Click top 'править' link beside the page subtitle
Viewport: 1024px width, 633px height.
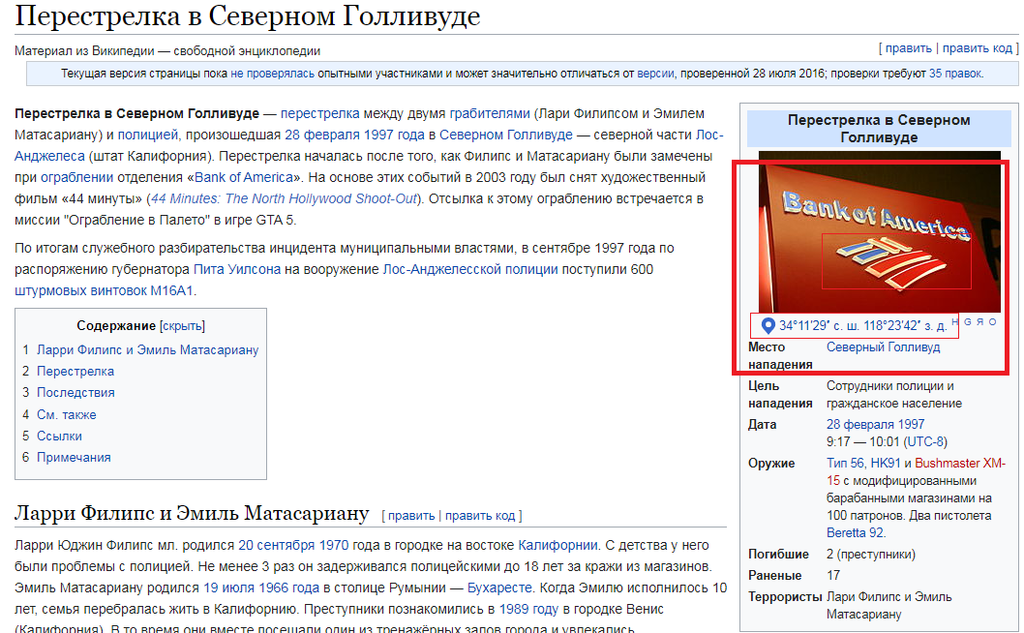pos(908,48)
